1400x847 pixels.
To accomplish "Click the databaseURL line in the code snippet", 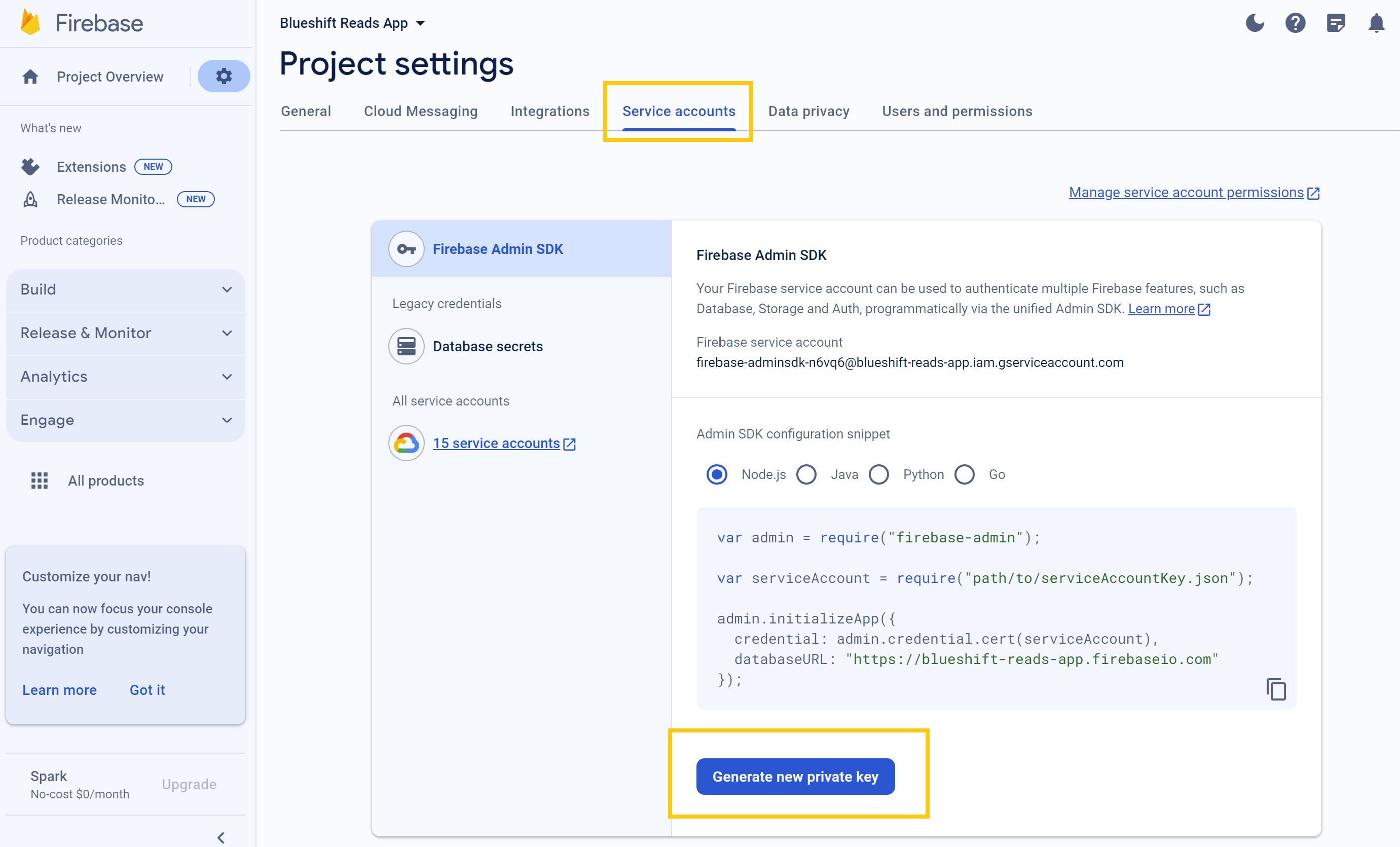I will pos(976,659).
